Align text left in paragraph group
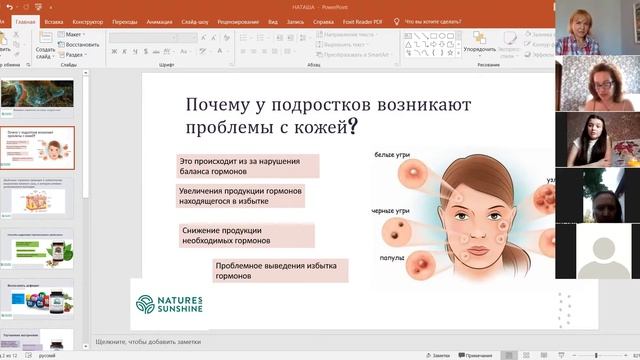Image resolution: width=640 pixels, height=360 pixels. click(243, 51)
